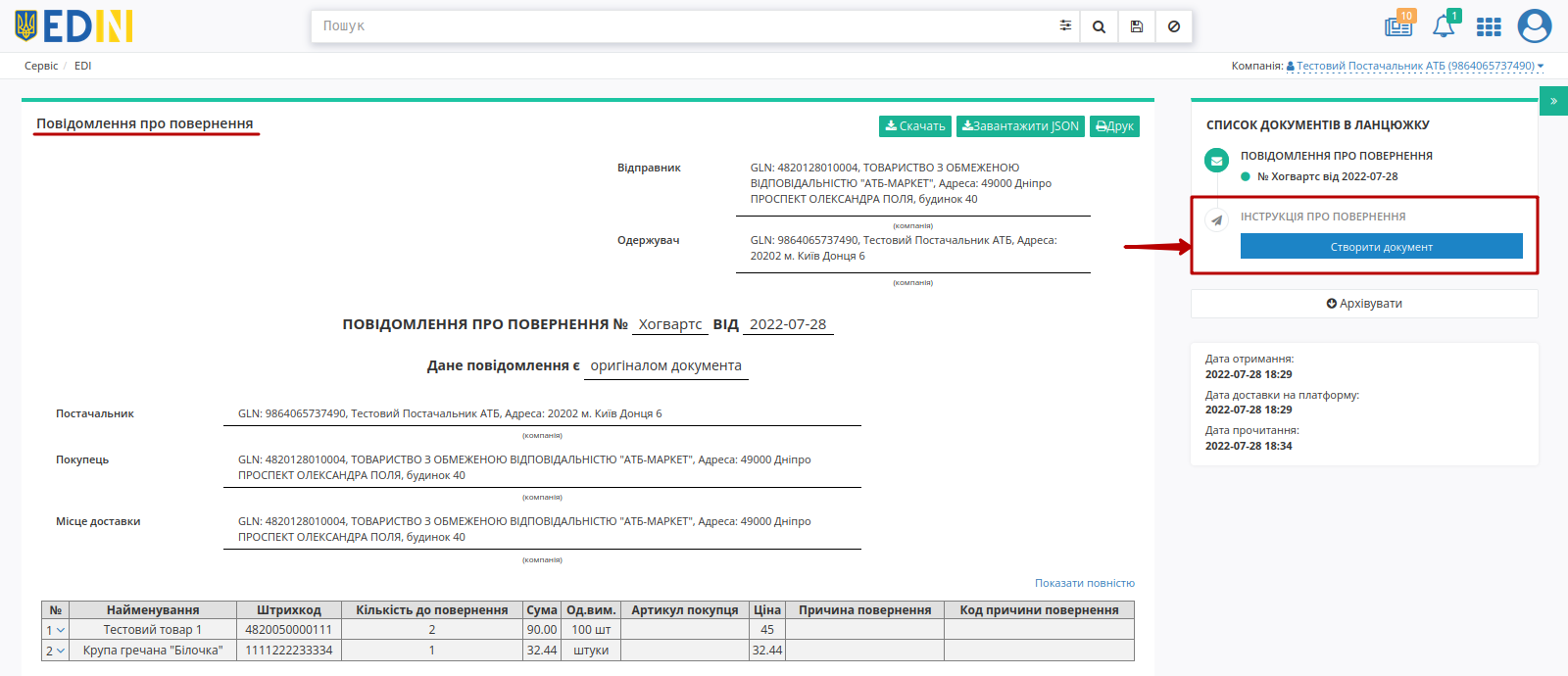
Task: Select cell Тестовий товар 1
Action: pos(153,630)
